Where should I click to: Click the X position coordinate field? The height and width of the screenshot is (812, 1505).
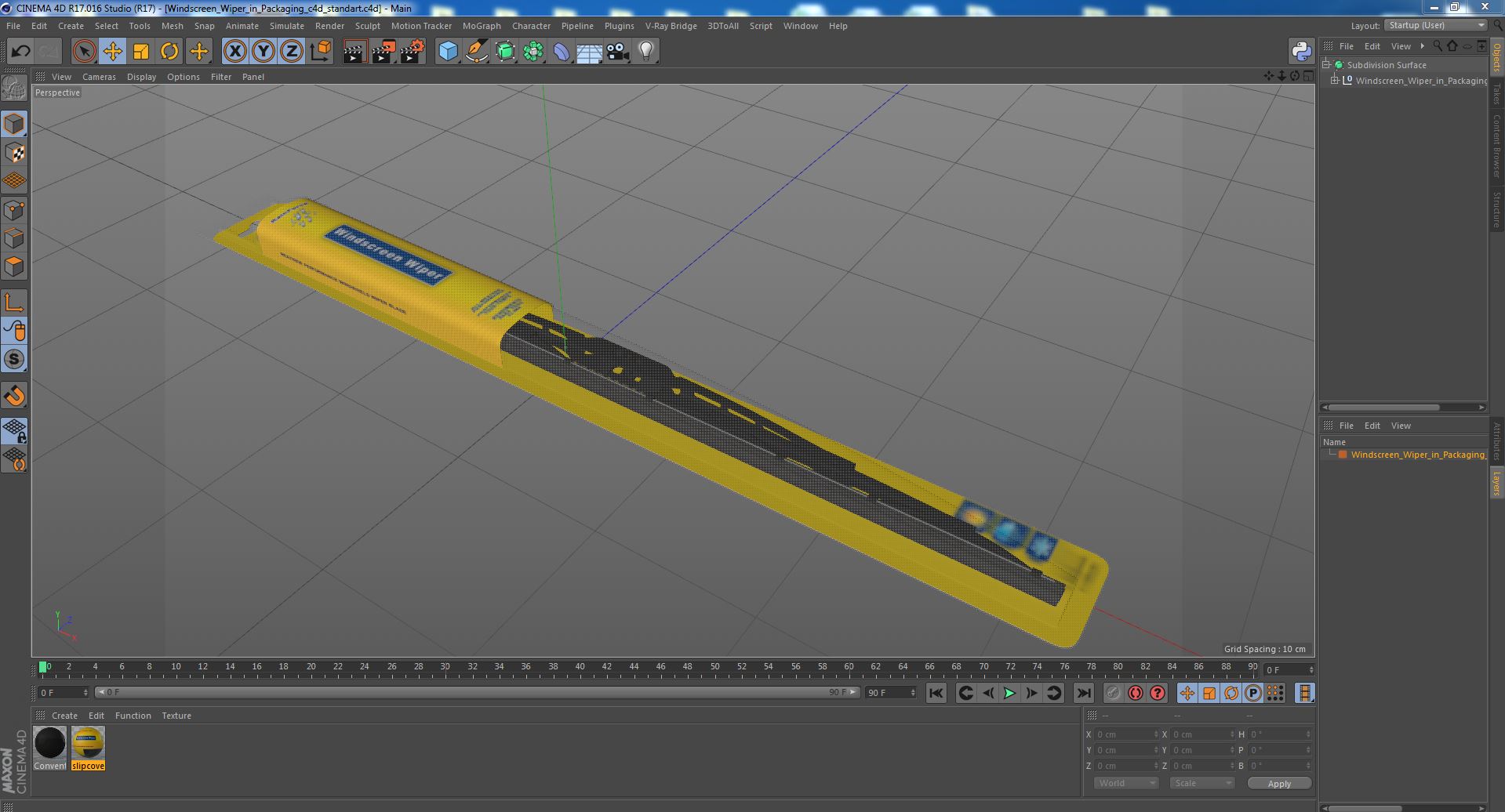point(1126,734)
